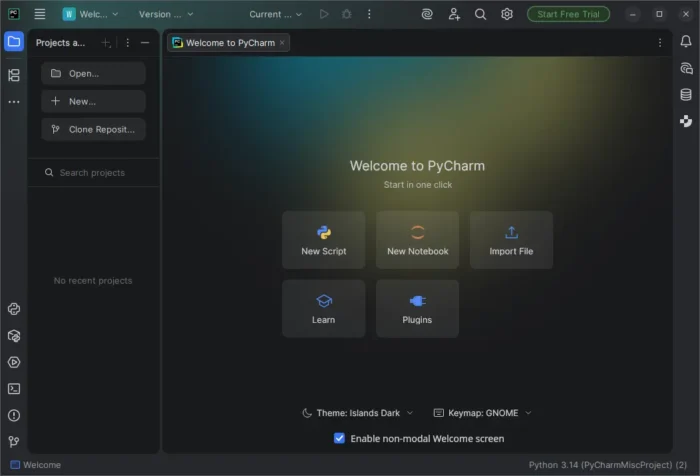This screenshot has height=476, width=700.
Task: Open the Version control dropdown
Action: point(167,14)
